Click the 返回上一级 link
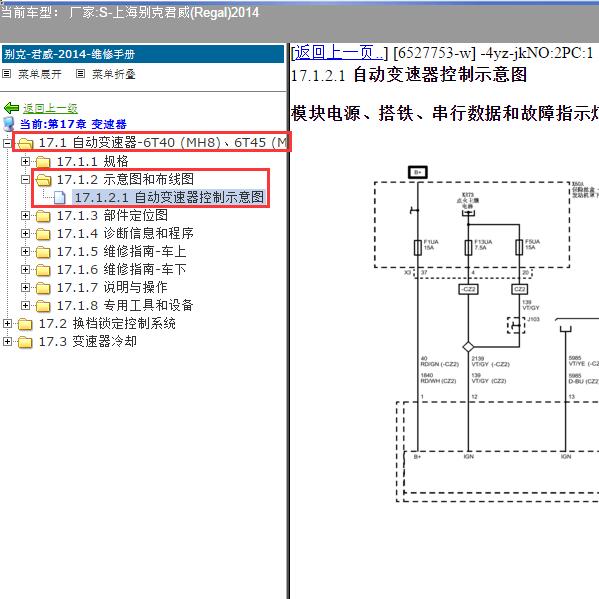Viewport: 599px width, 599px height. pyautogui.click(x=50, y=108)
